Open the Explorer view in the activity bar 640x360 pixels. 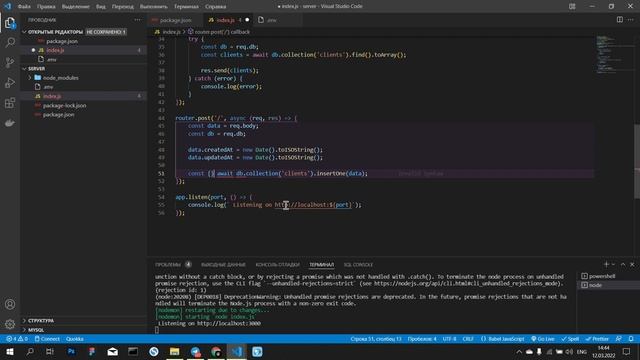(10, 23)
